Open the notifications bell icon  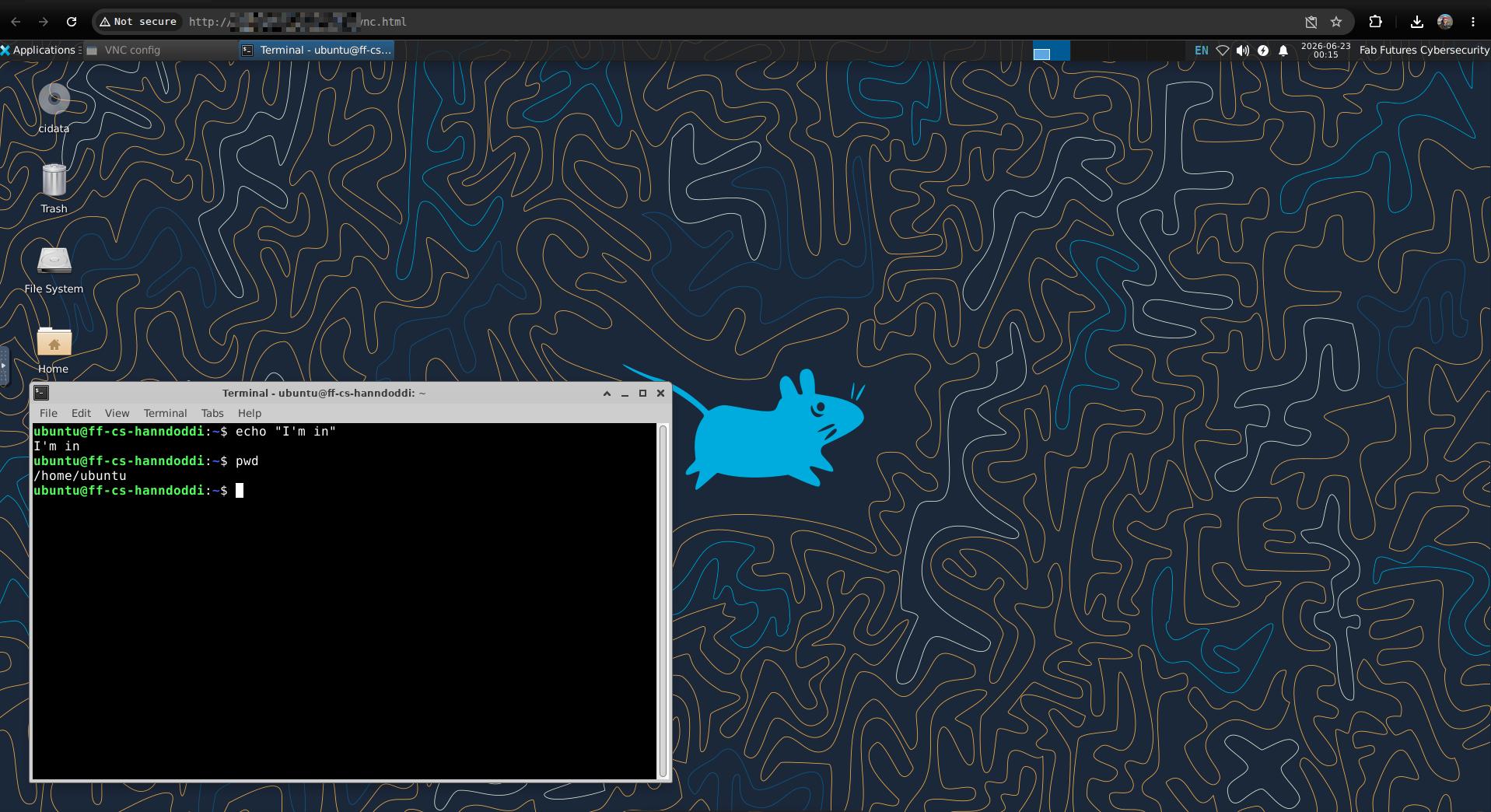click(1283, 51)
